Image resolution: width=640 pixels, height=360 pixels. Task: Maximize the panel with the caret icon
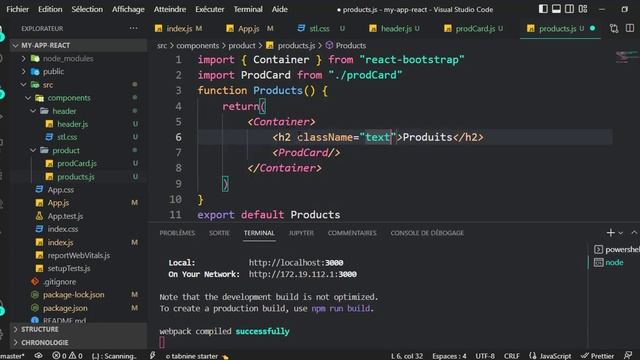click(634, 233)
